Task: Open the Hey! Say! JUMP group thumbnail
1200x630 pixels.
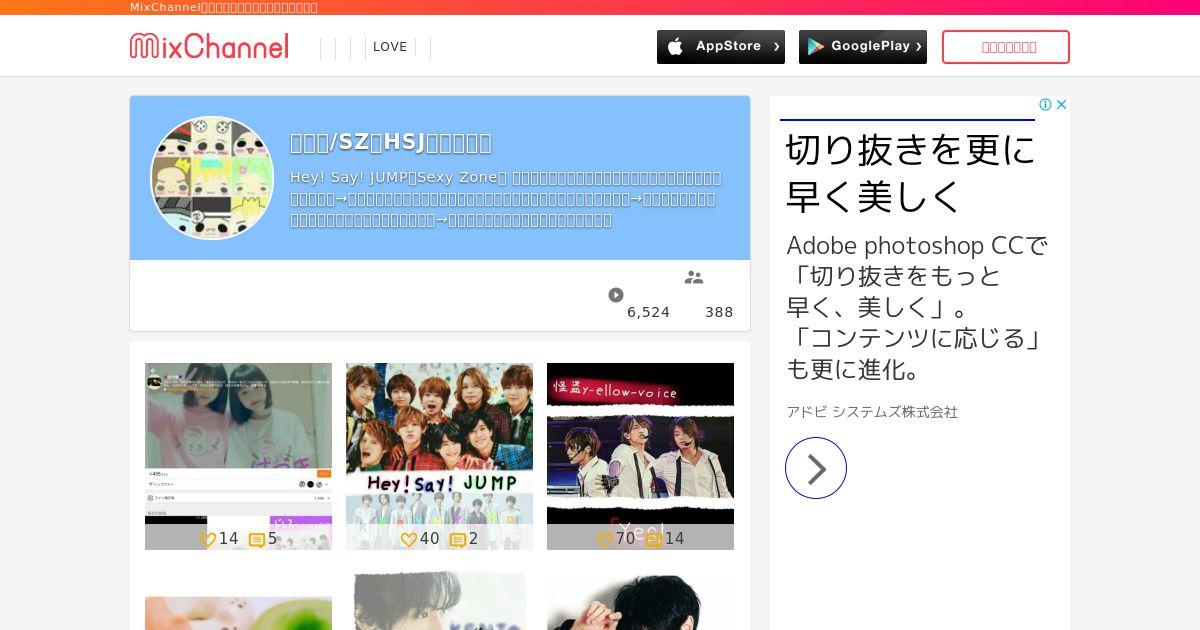Action: pos(439,456)
